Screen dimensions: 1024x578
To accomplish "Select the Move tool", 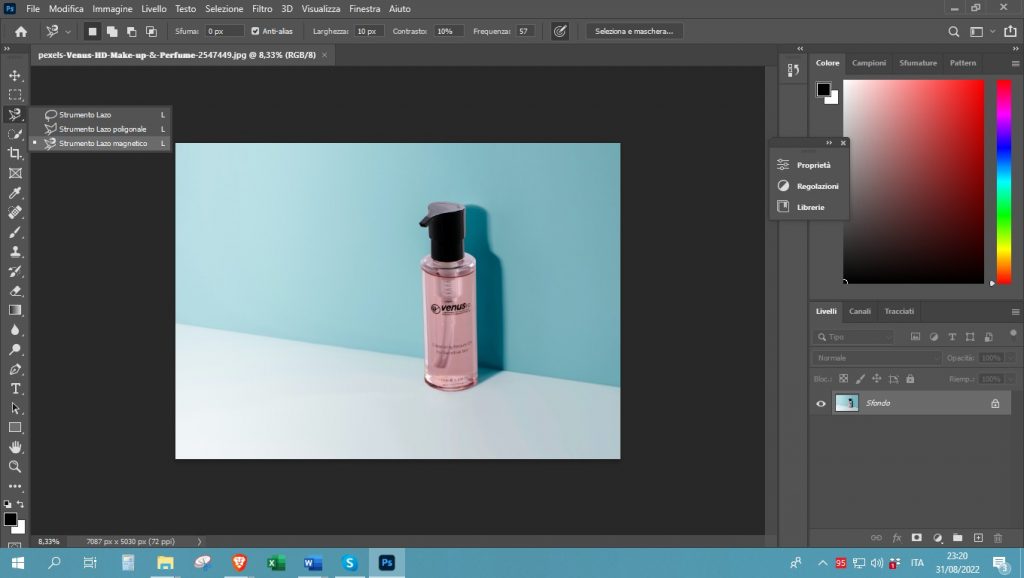I will [x=15, y=76].
